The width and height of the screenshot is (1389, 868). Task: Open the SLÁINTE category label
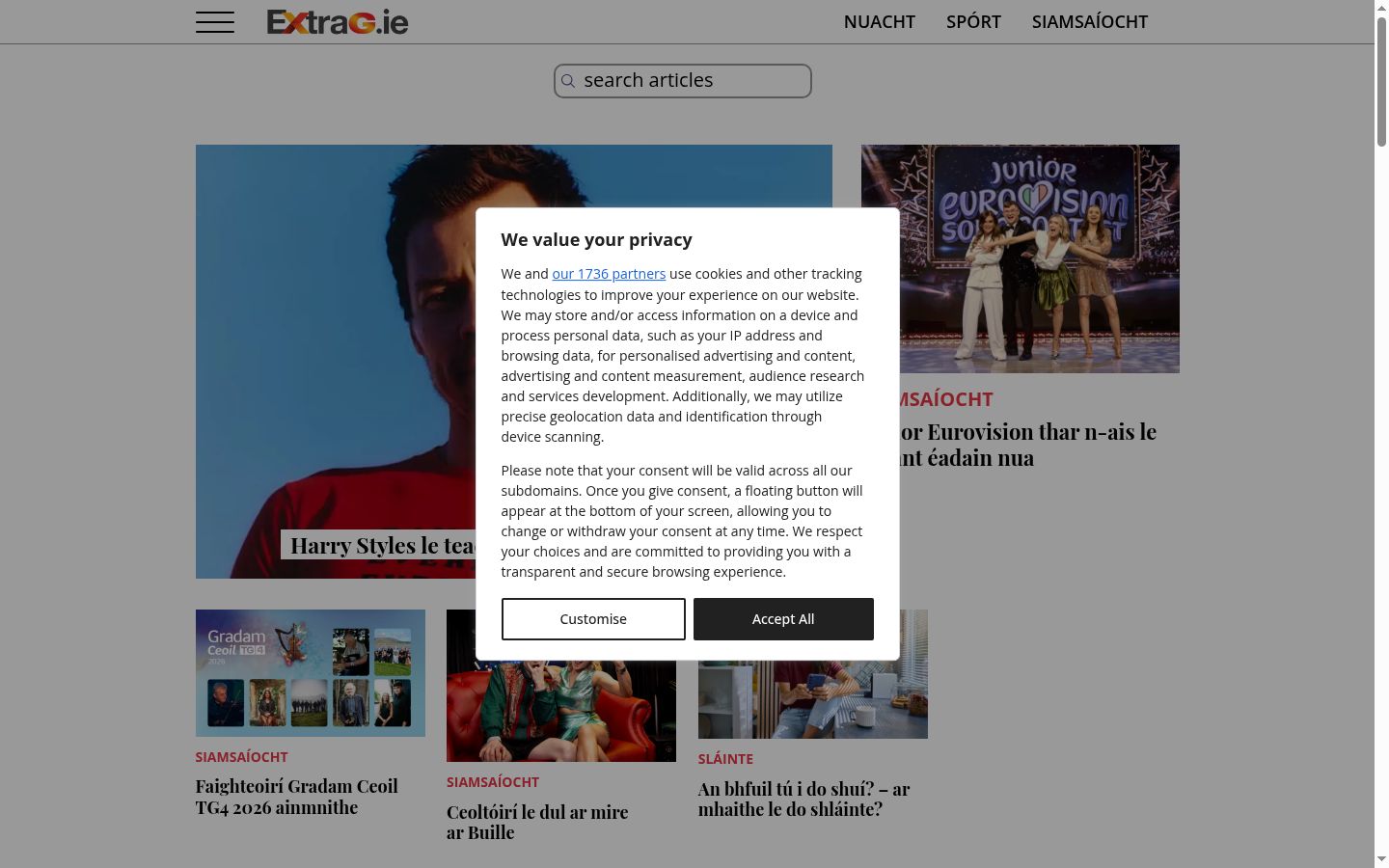(x=725, y=759)
